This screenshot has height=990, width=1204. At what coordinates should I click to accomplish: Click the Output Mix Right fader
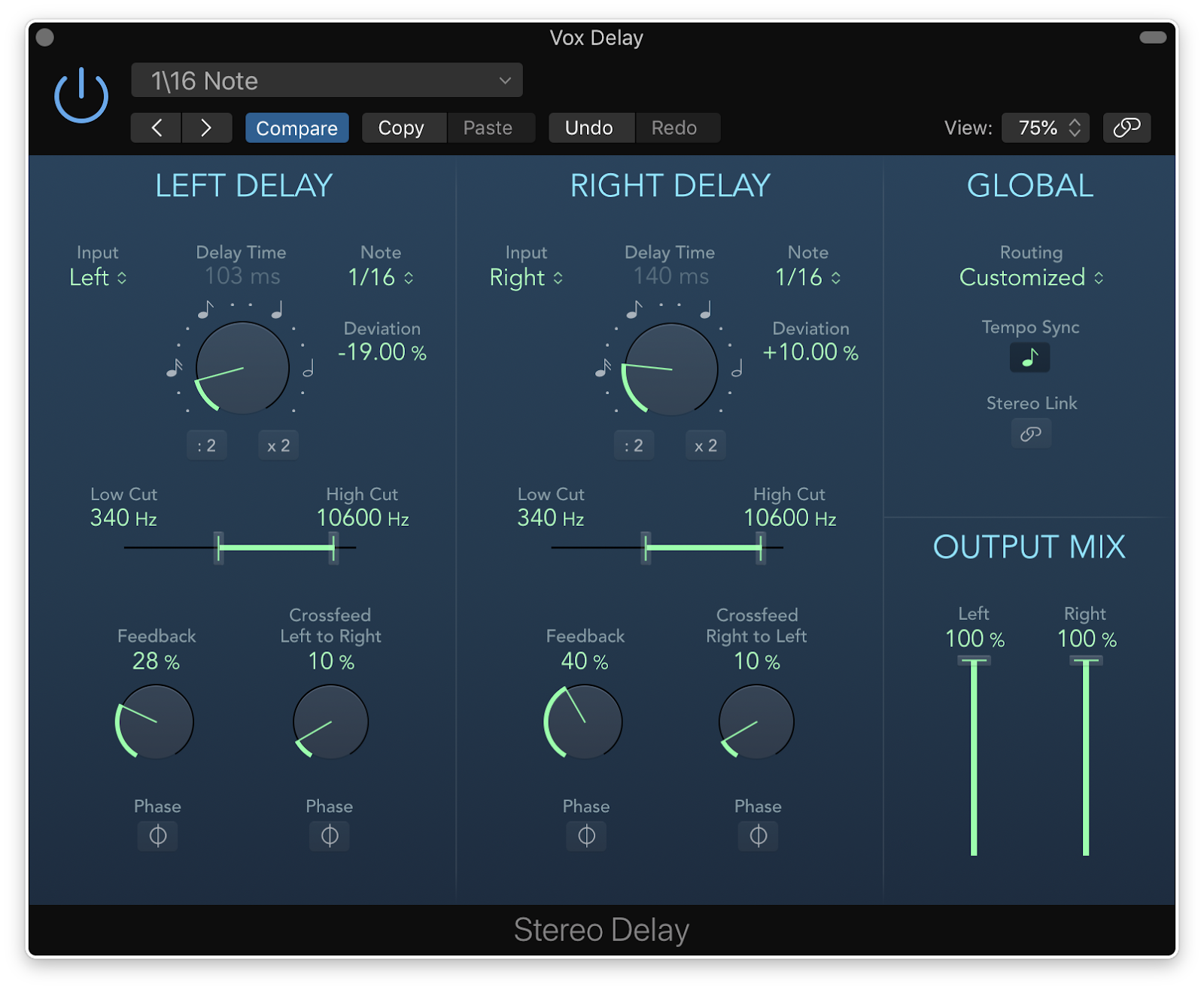1086,756
